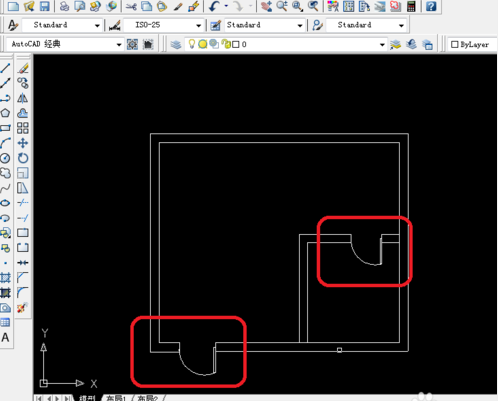The image size is (499, 401).
Task: Activate the Mirror modify tool
Action: click(x=23, y=98)
